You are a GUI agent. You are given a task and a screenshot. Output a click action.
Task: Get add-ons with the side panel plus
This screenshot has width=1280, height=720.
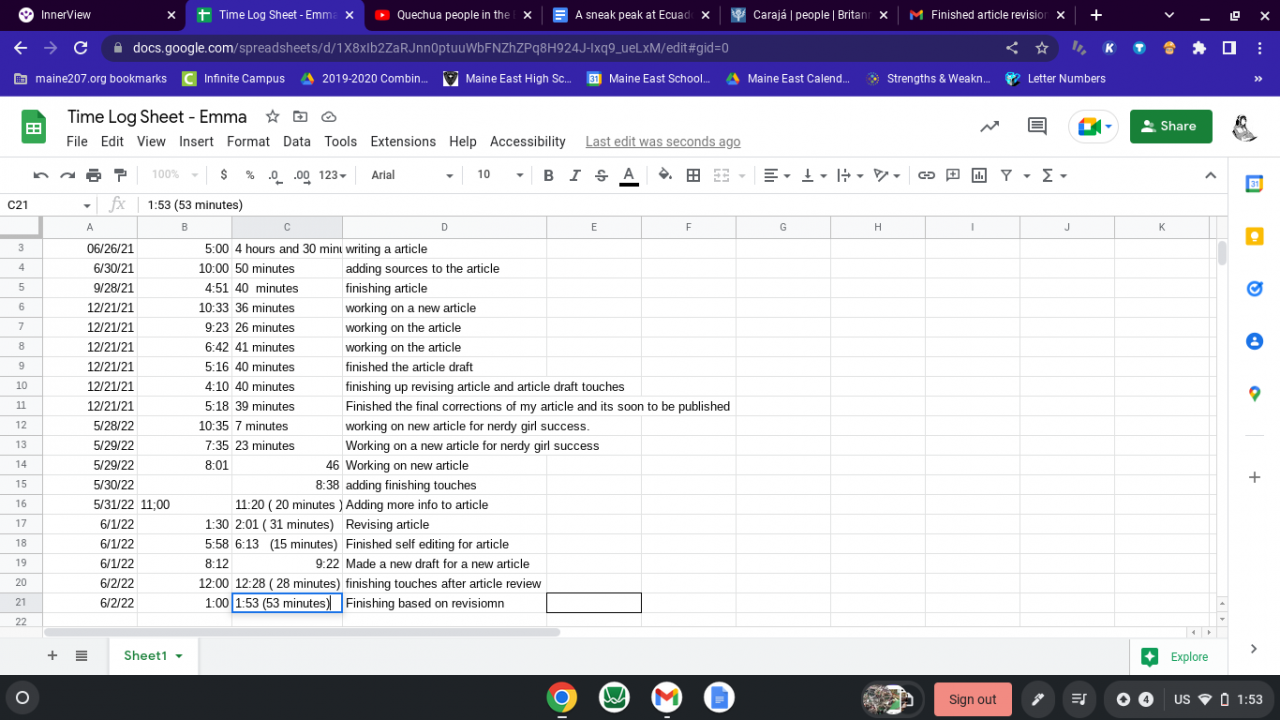coord(1254,478)
